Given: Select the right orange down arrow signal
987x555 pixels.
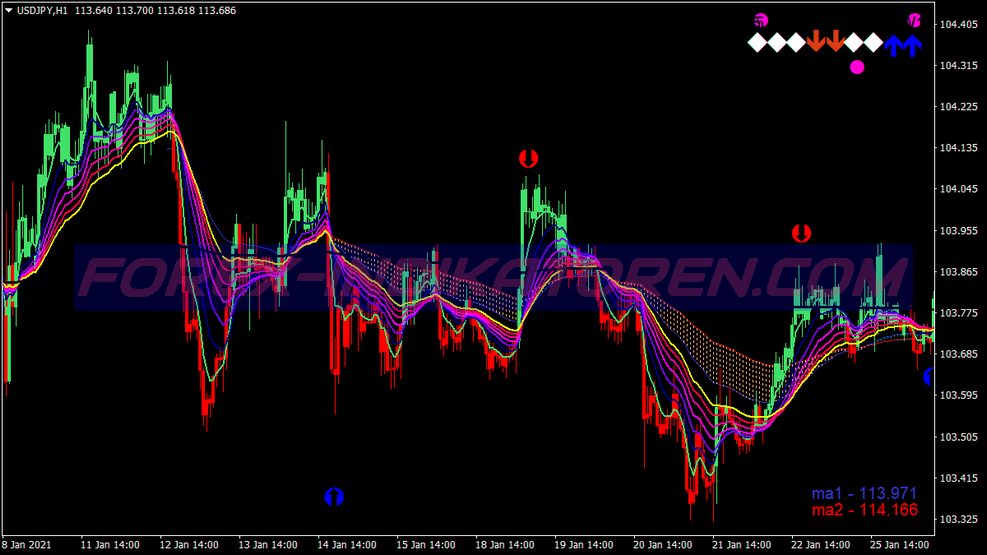Looking at the screenshot, I should (835, 42).
